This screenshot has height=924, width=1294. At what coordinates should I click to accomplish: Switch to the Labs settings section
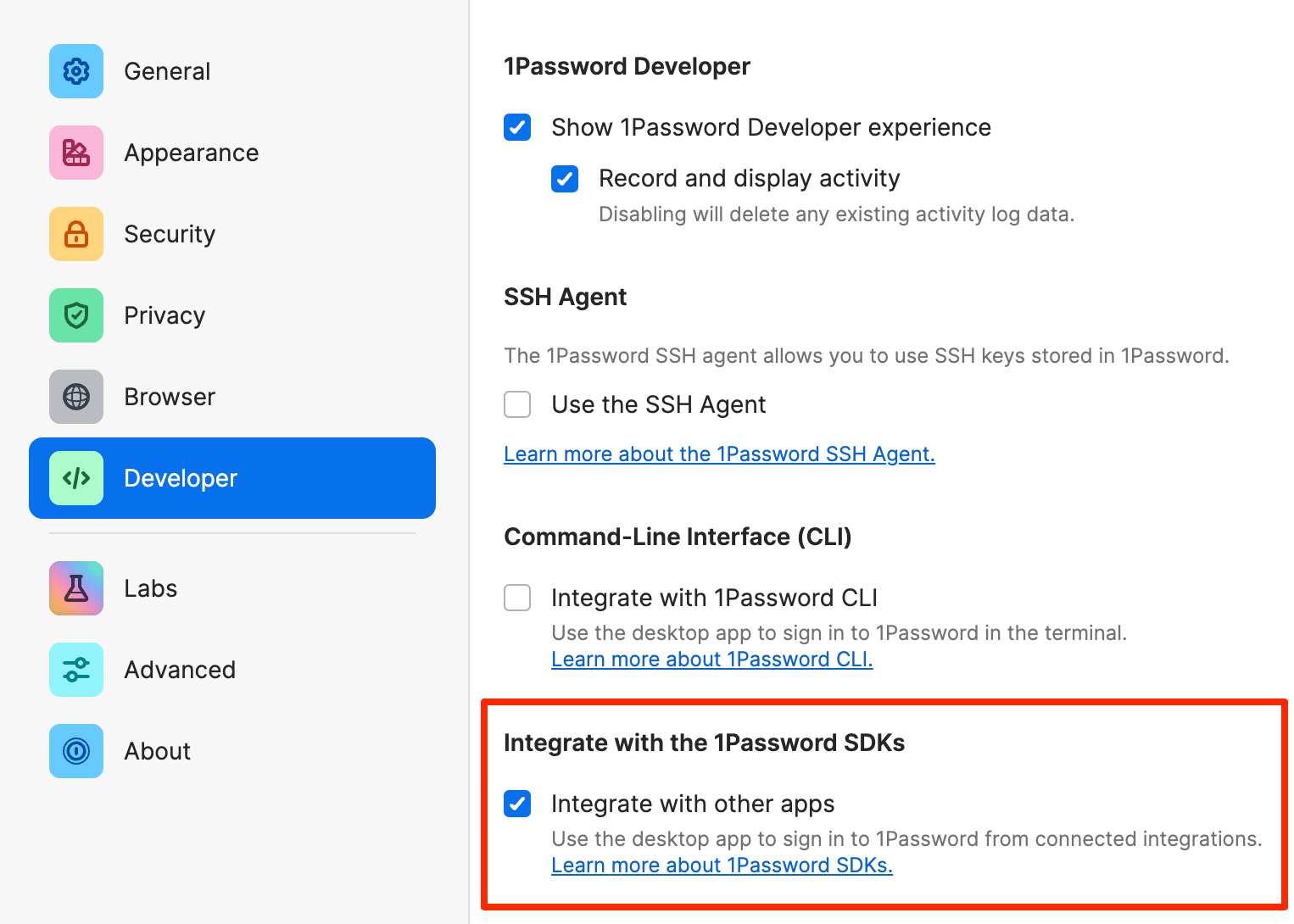point(150,587)
